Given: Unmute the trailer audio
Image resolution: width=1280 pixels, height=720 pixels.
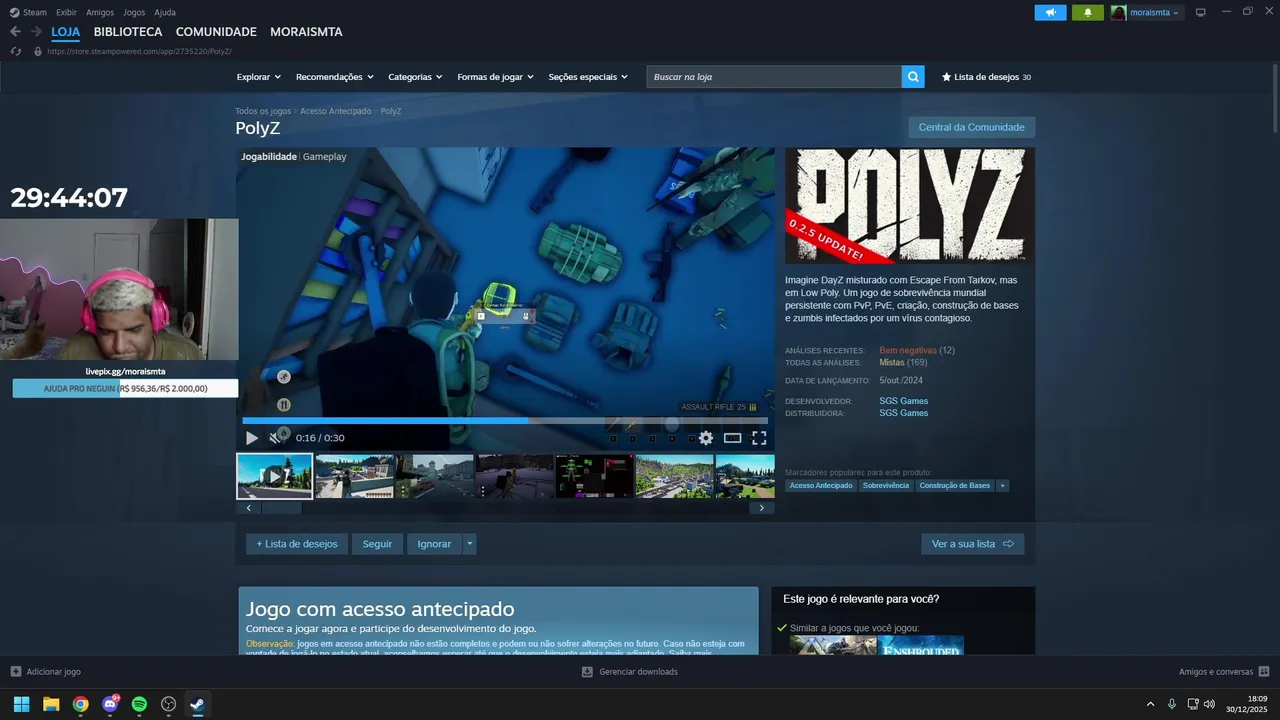Looking at the screenshot, I should coord(275,438).
